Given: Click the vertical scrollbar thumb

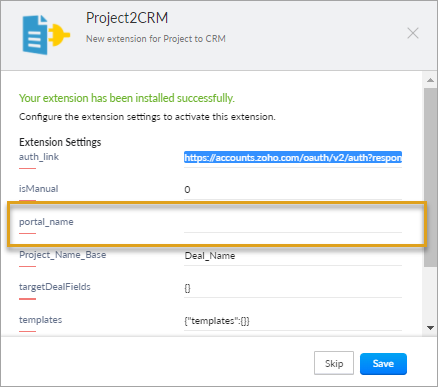Looking at the screenshot, I should click(430, 177).
